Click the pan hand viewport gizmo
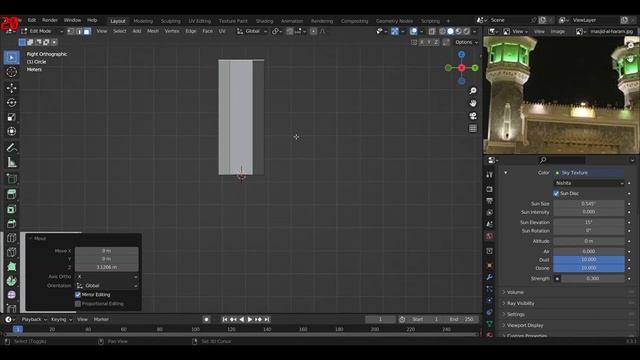The width and height of the screenshot is (640, 360). pyautogui.click(x=473, y=103)
